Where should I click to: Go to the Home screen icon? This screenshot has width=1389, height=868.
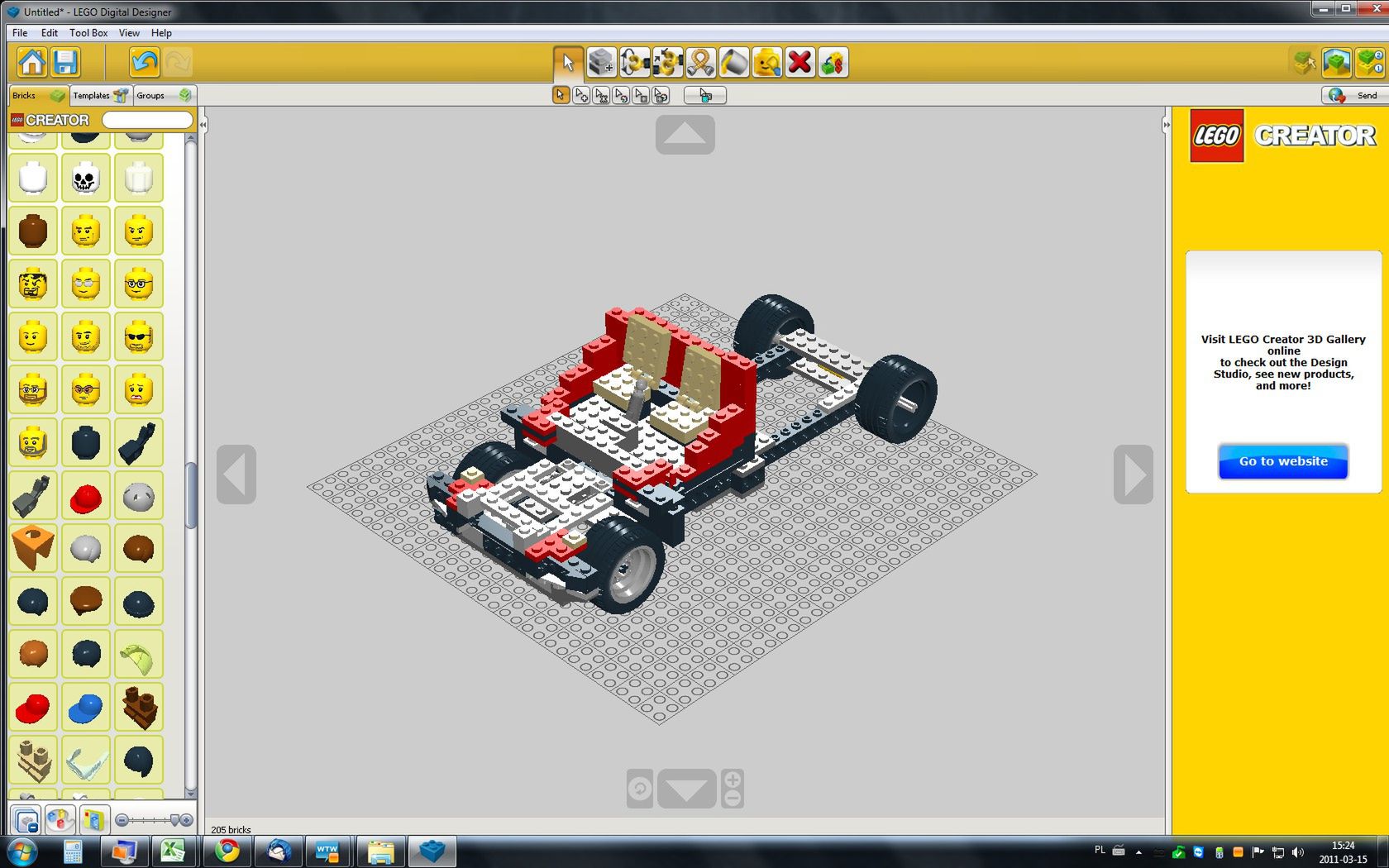point(32,63)
